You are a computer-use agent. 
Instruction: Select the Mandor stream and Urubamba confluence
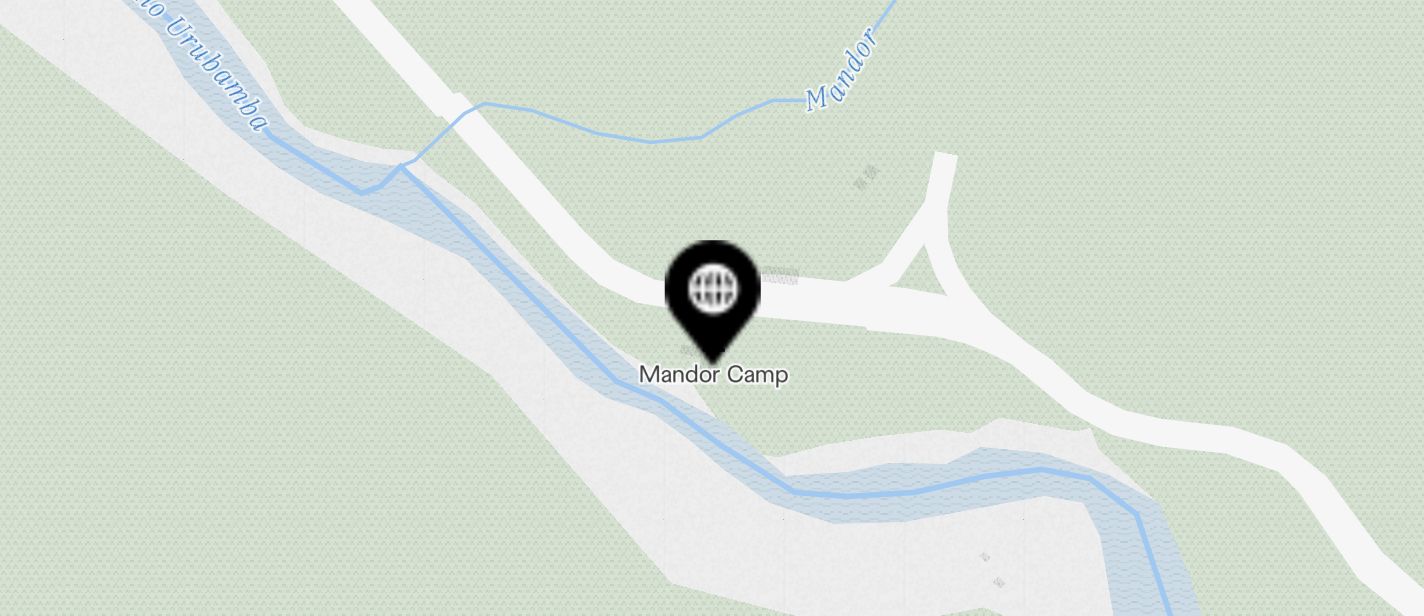pyautogui.click(x=401, y=167)
